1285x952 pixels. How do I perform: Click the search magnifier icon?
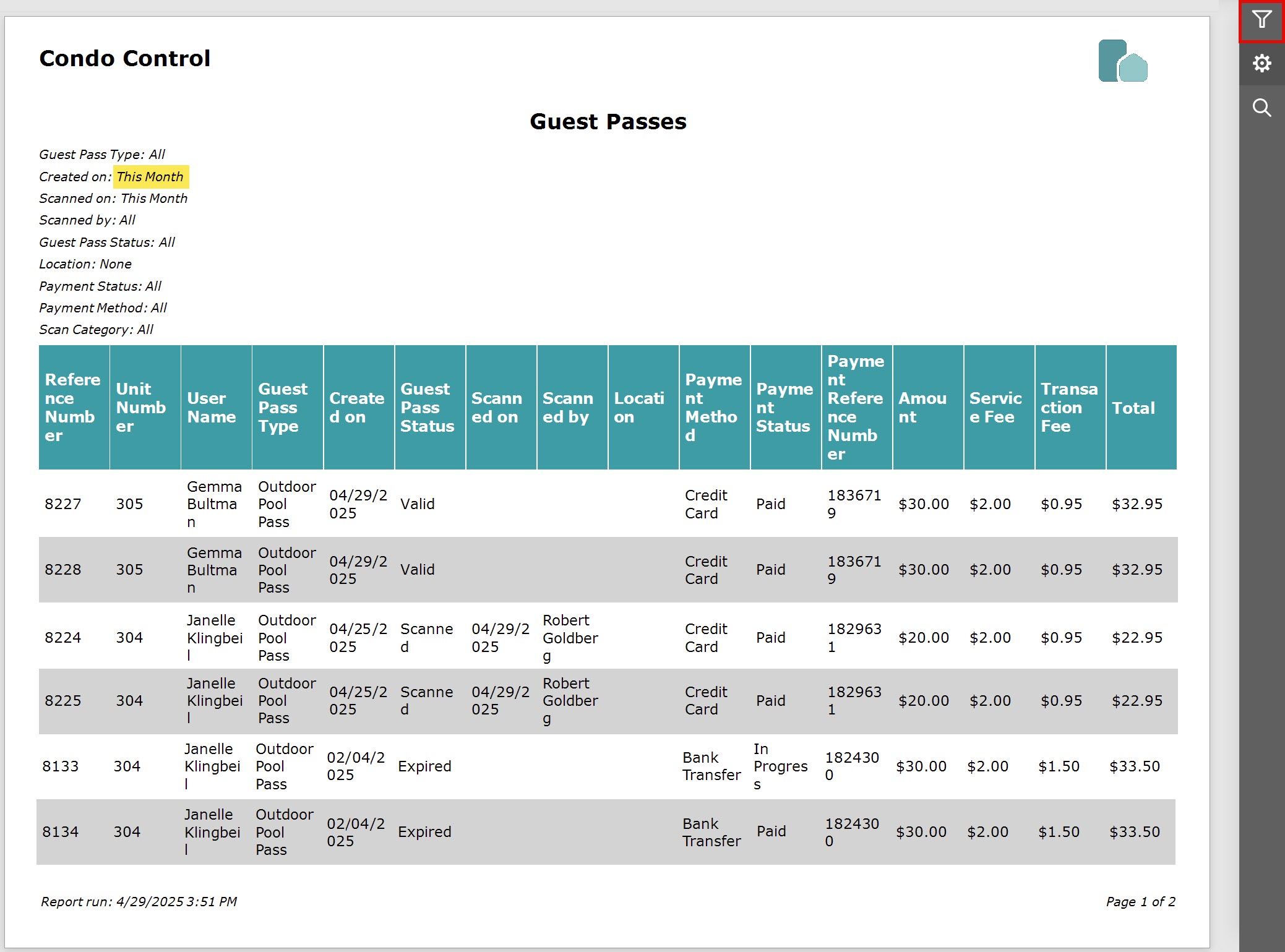[1261, 108]
